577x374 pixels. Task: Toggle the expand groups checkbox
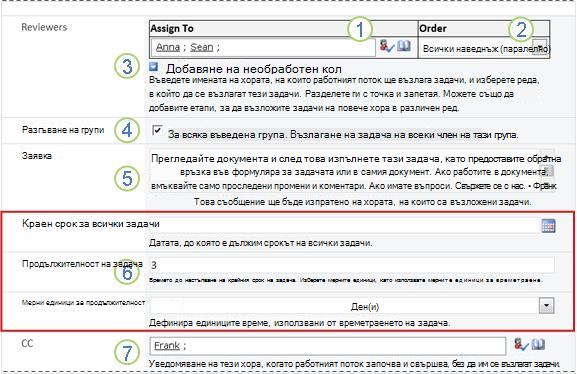click(x=157, y=130)
